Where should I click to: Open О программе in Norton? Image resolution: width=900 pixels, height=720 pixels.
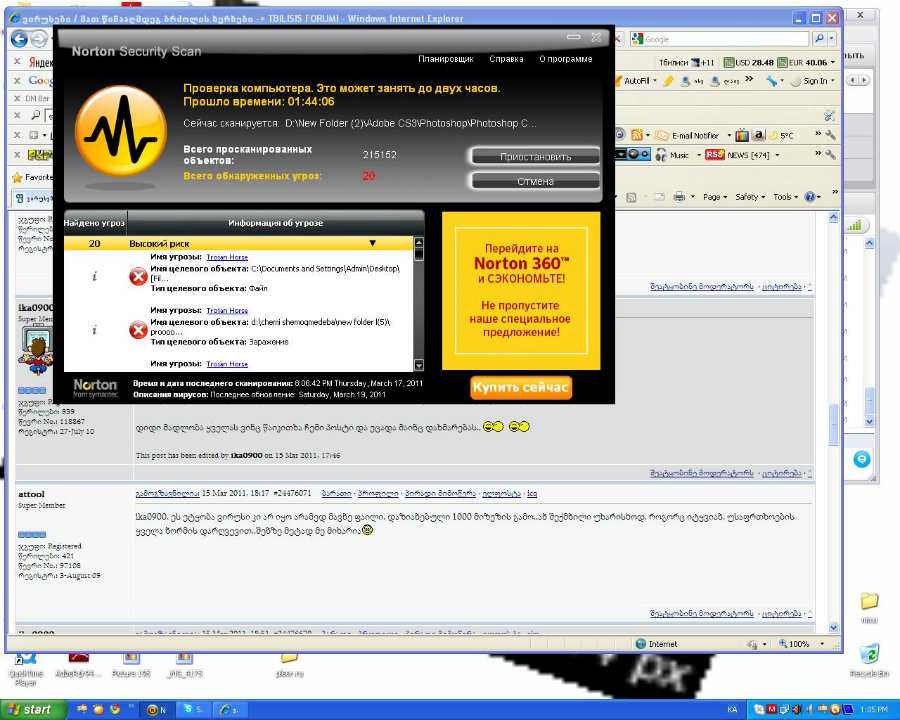565,59
